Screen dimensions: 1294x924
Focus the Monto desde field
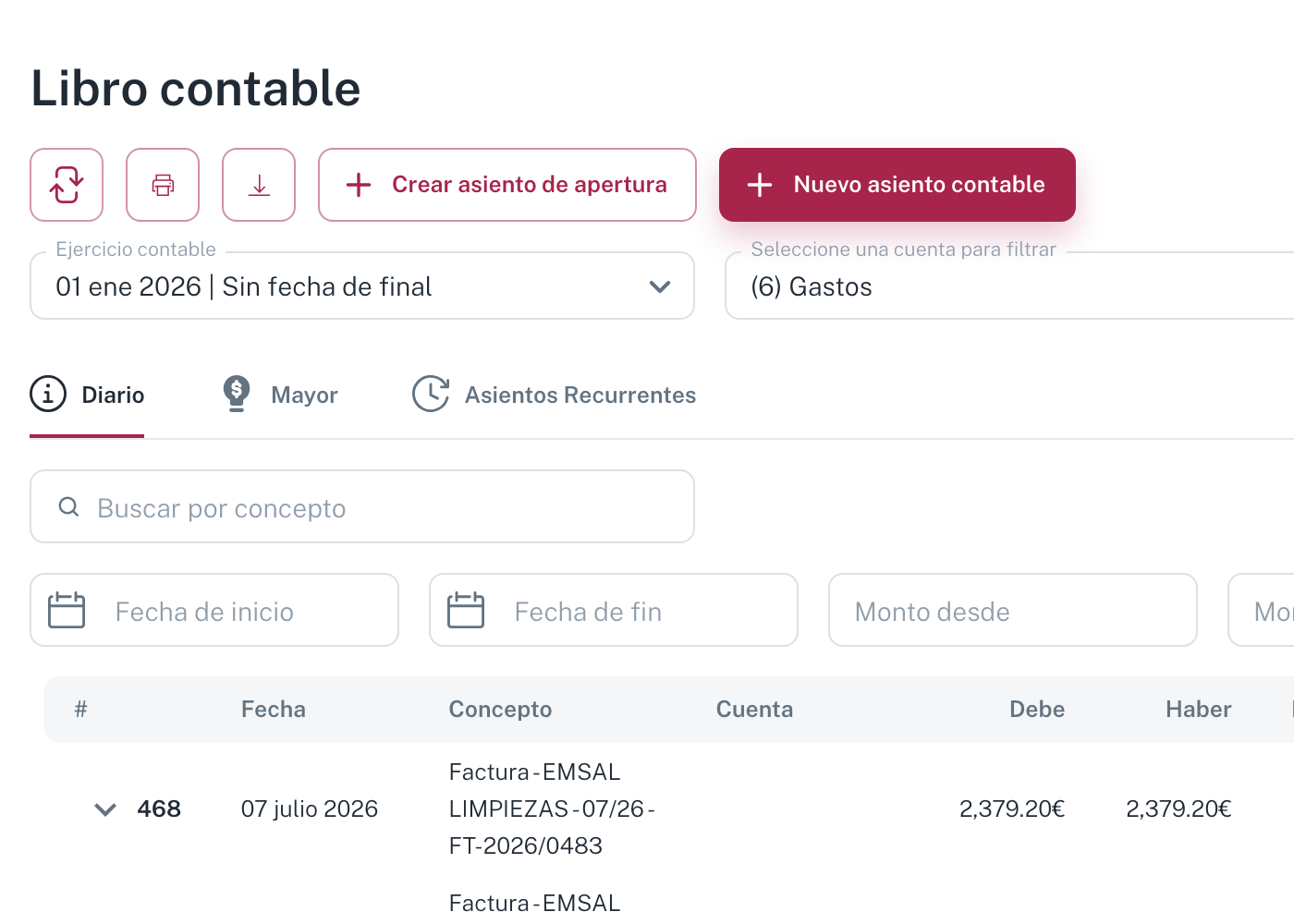(1013, 611)
